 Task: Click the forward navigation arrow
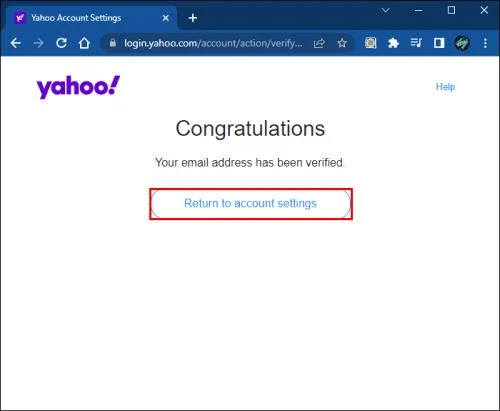(38, 43)
